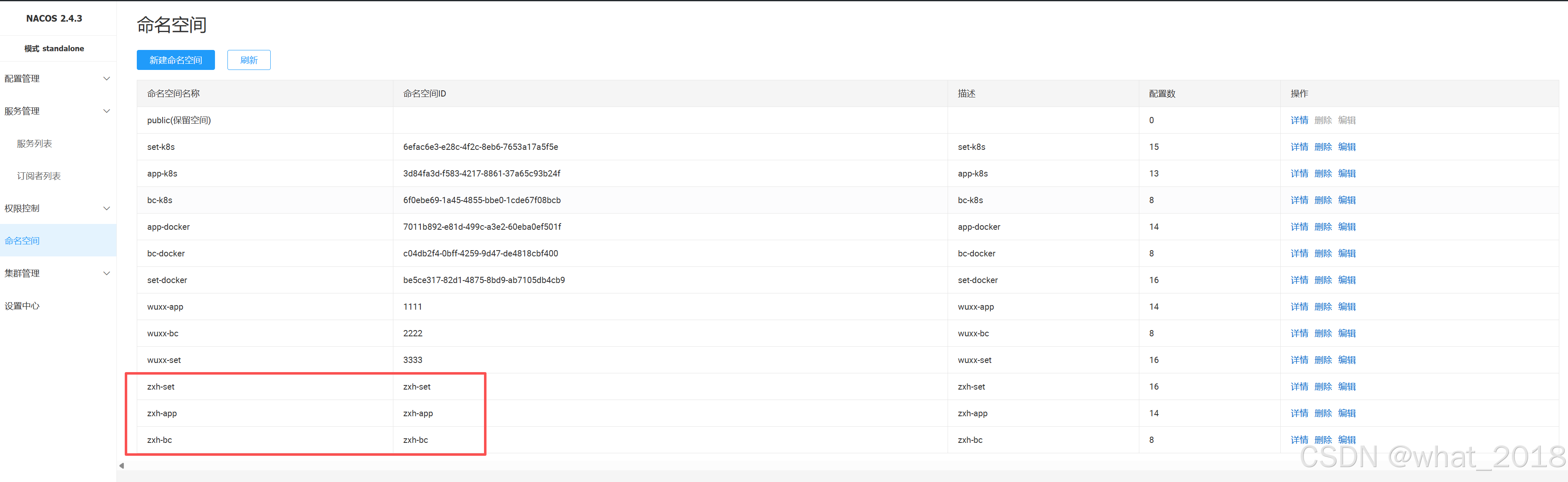The image size is (1568, 482).
Task: Collapse the 服务管理 menu chevron
Action: (x=106, y=111)
